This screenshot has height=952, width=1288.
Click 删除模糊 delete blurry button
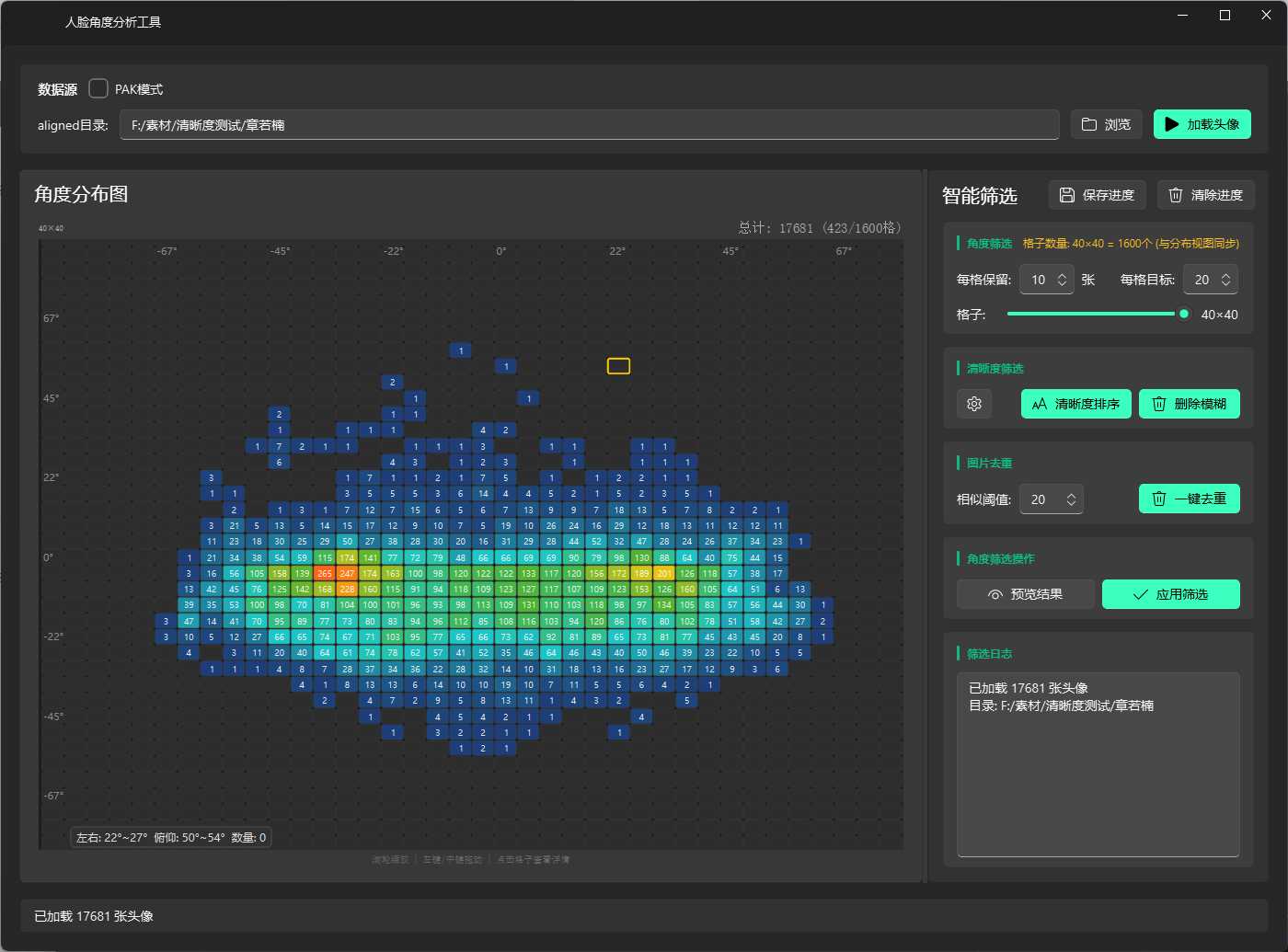tap(1189, 404)
